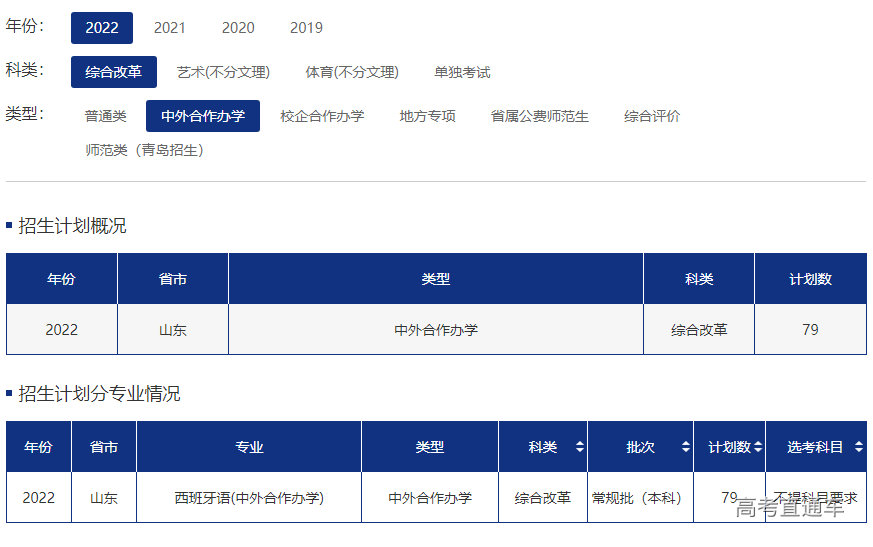Switch type to 普通类

106,116
